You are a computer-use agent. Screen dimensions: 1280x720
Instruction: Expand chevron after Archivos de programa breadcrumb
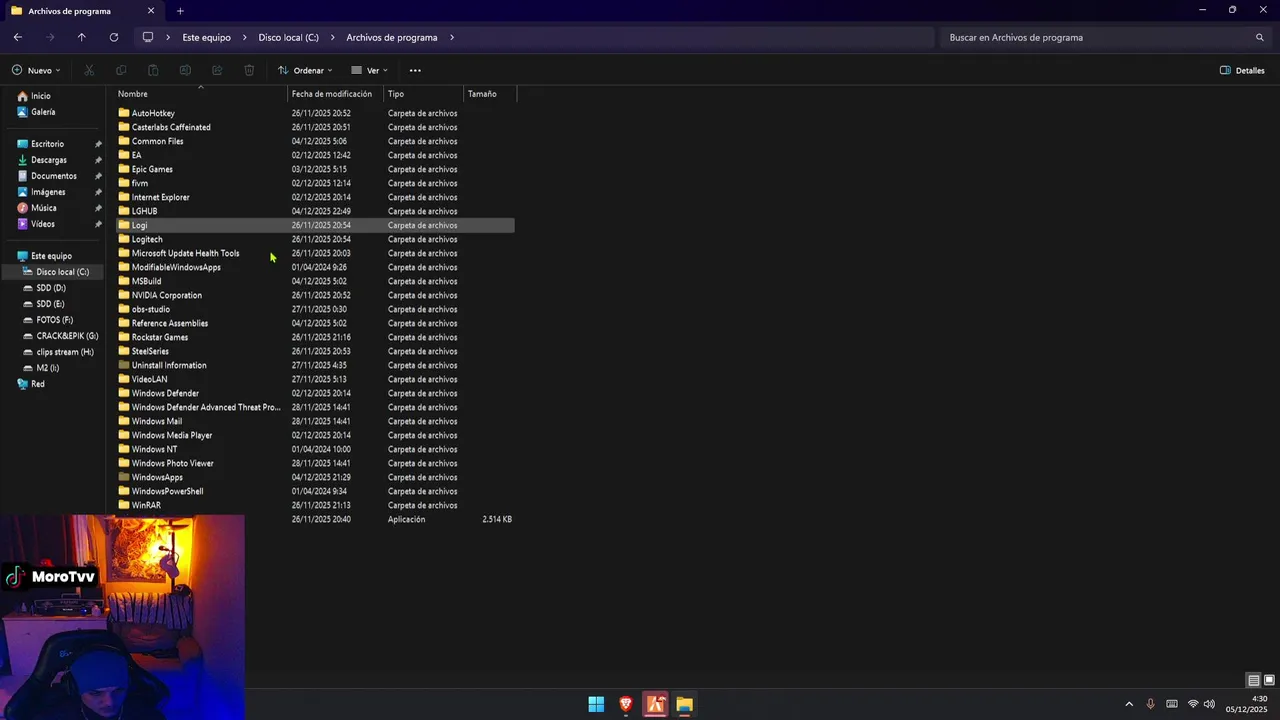point(452,37)
